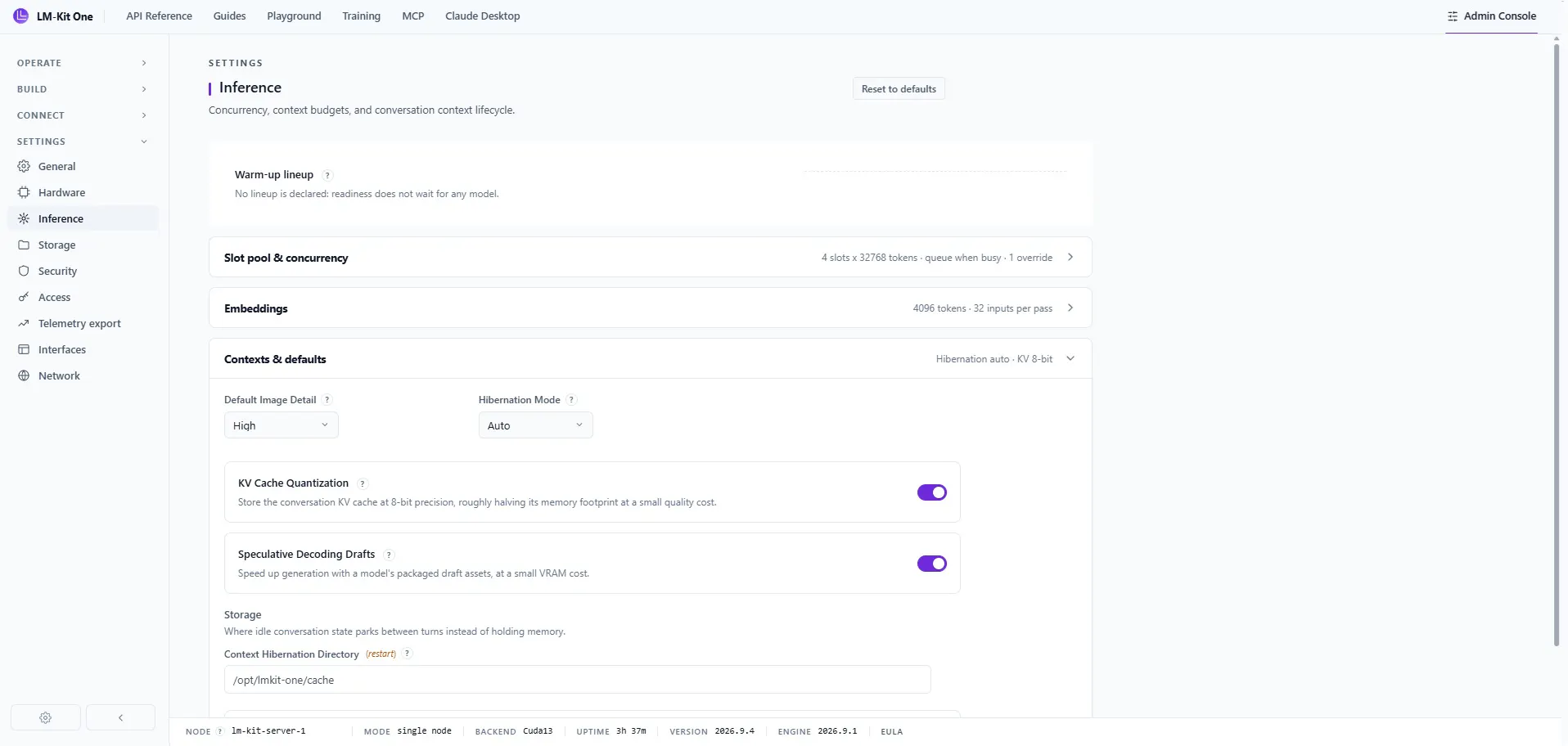Viewport: 1568px width, 746px height.
Task: Click the Reset to defaults button
Action: (899, 89)
